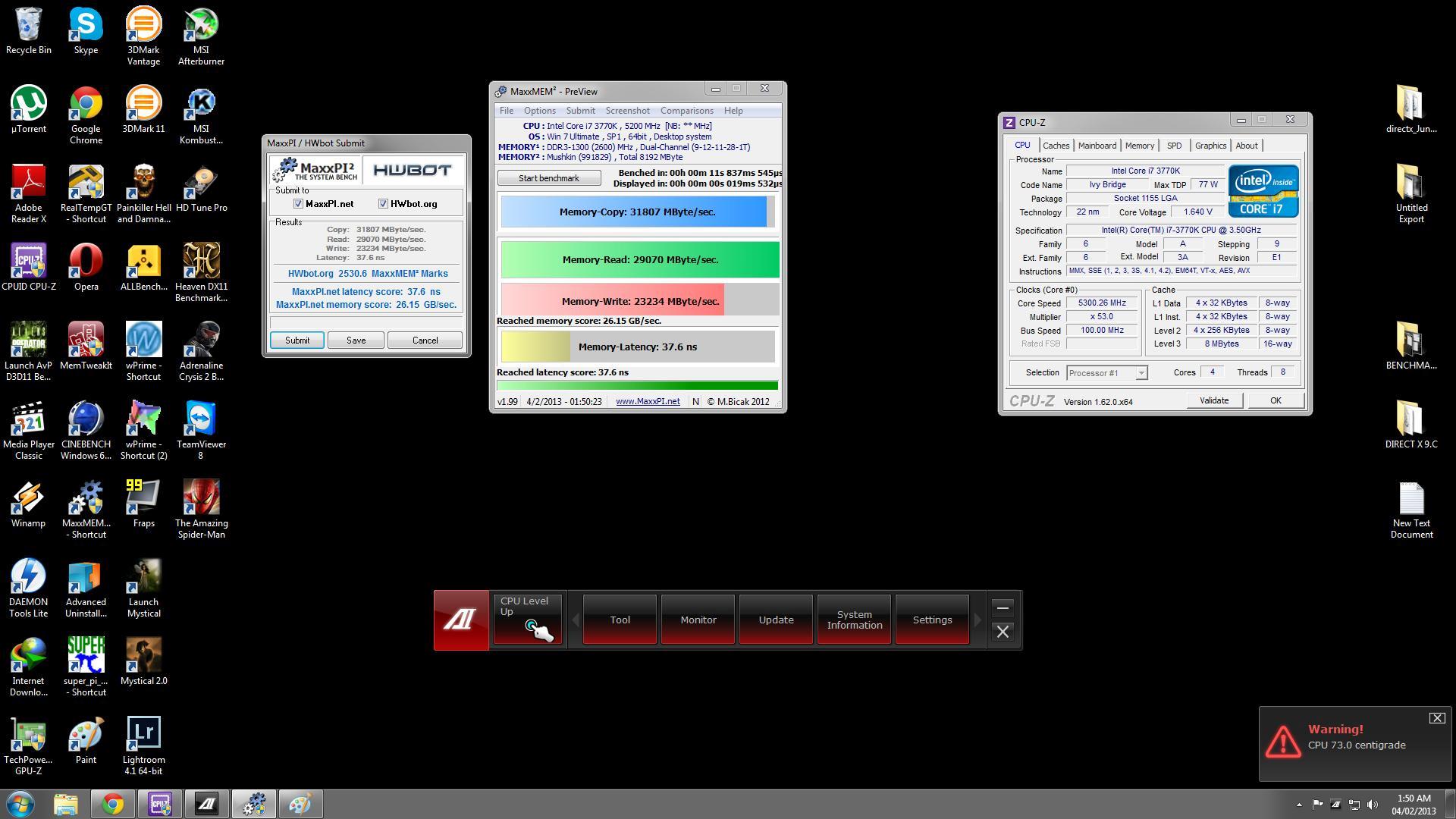The image size is (1456, 819).
Task: Click OK button in CPU-Z
Action: [1276, 400]
